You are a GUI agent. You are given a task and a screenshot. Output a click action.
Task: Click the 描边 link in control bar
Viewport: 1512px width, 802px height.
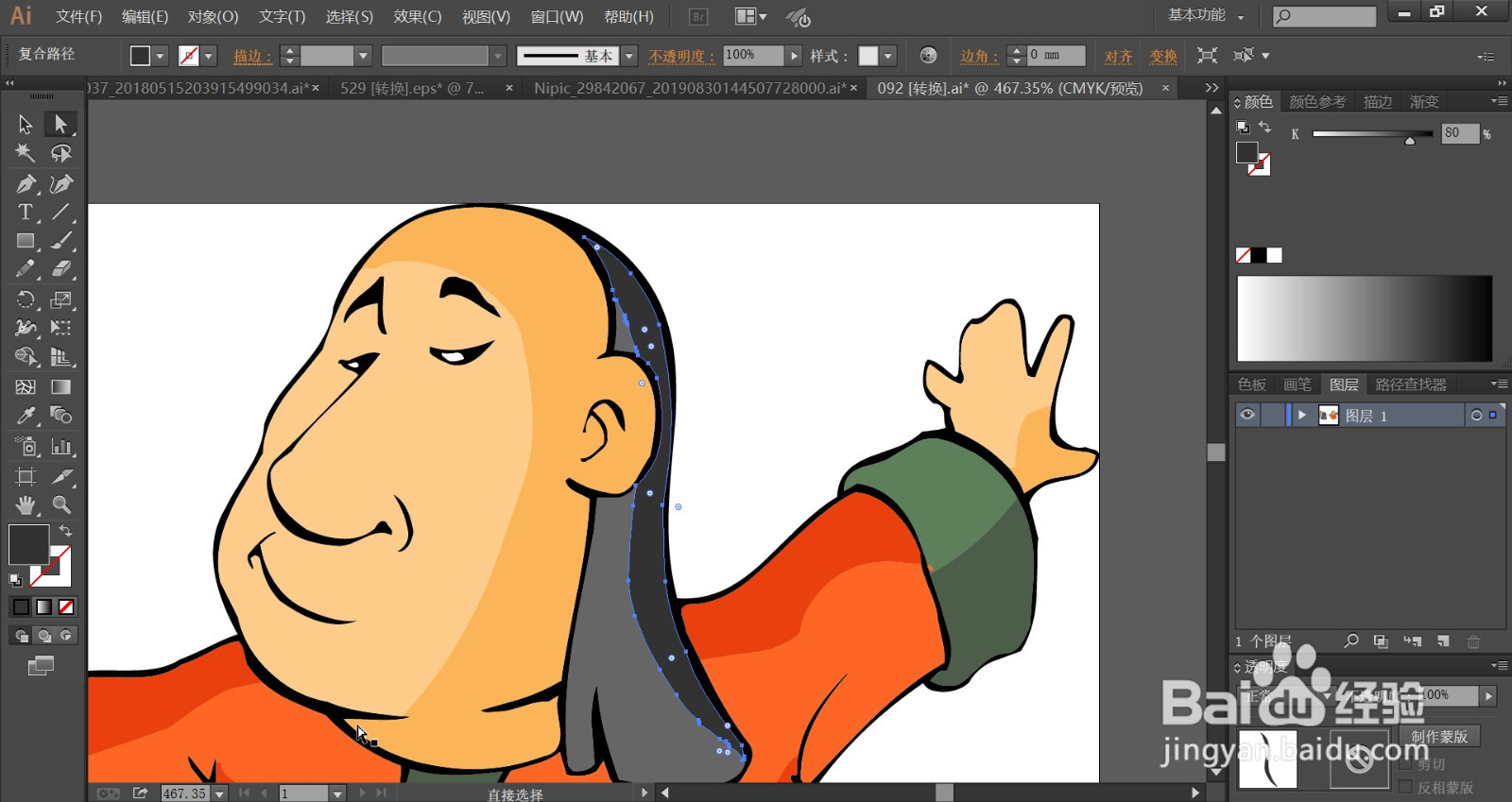tap(251, 56)
